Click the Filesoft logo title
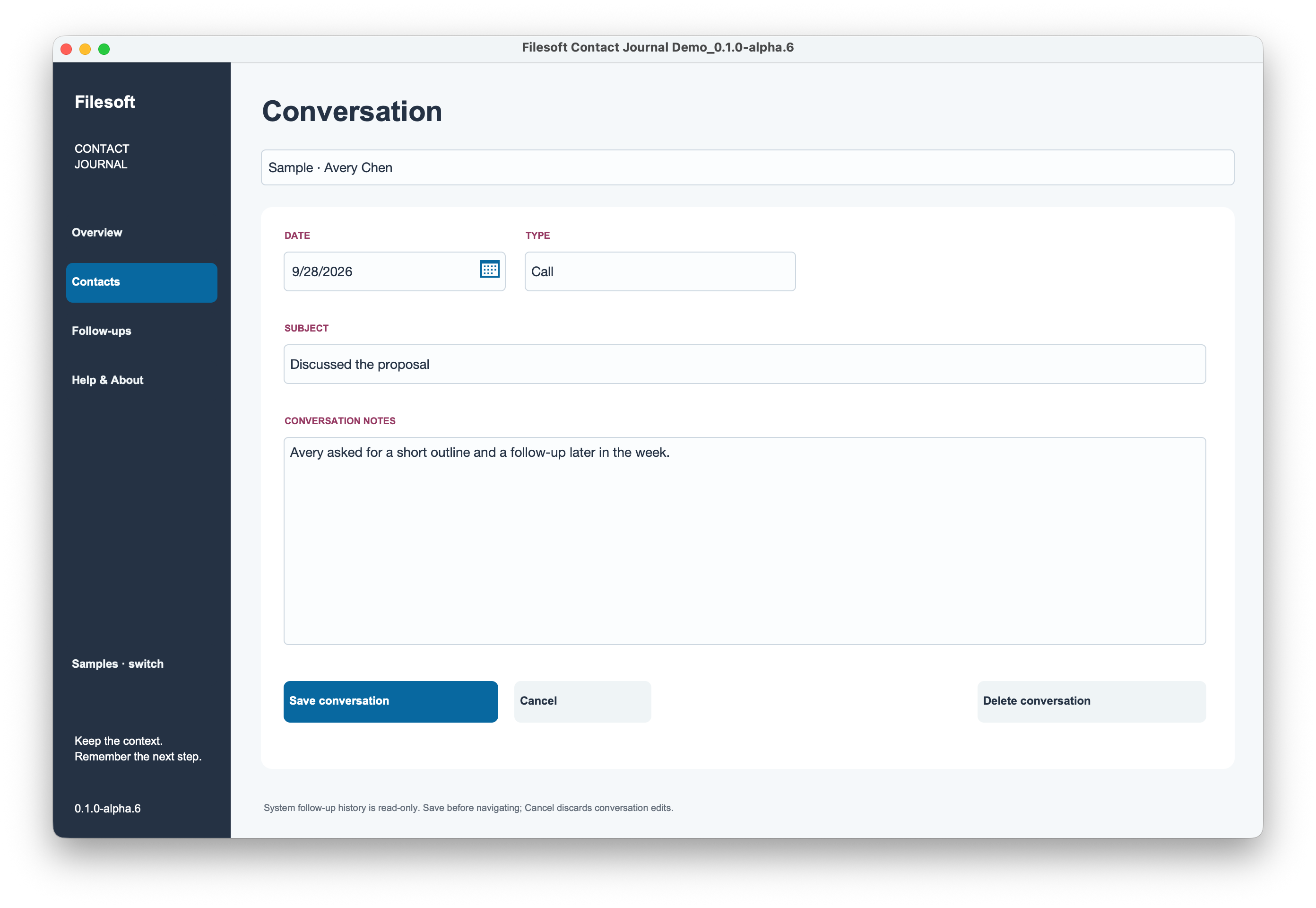 coord(104,102)
